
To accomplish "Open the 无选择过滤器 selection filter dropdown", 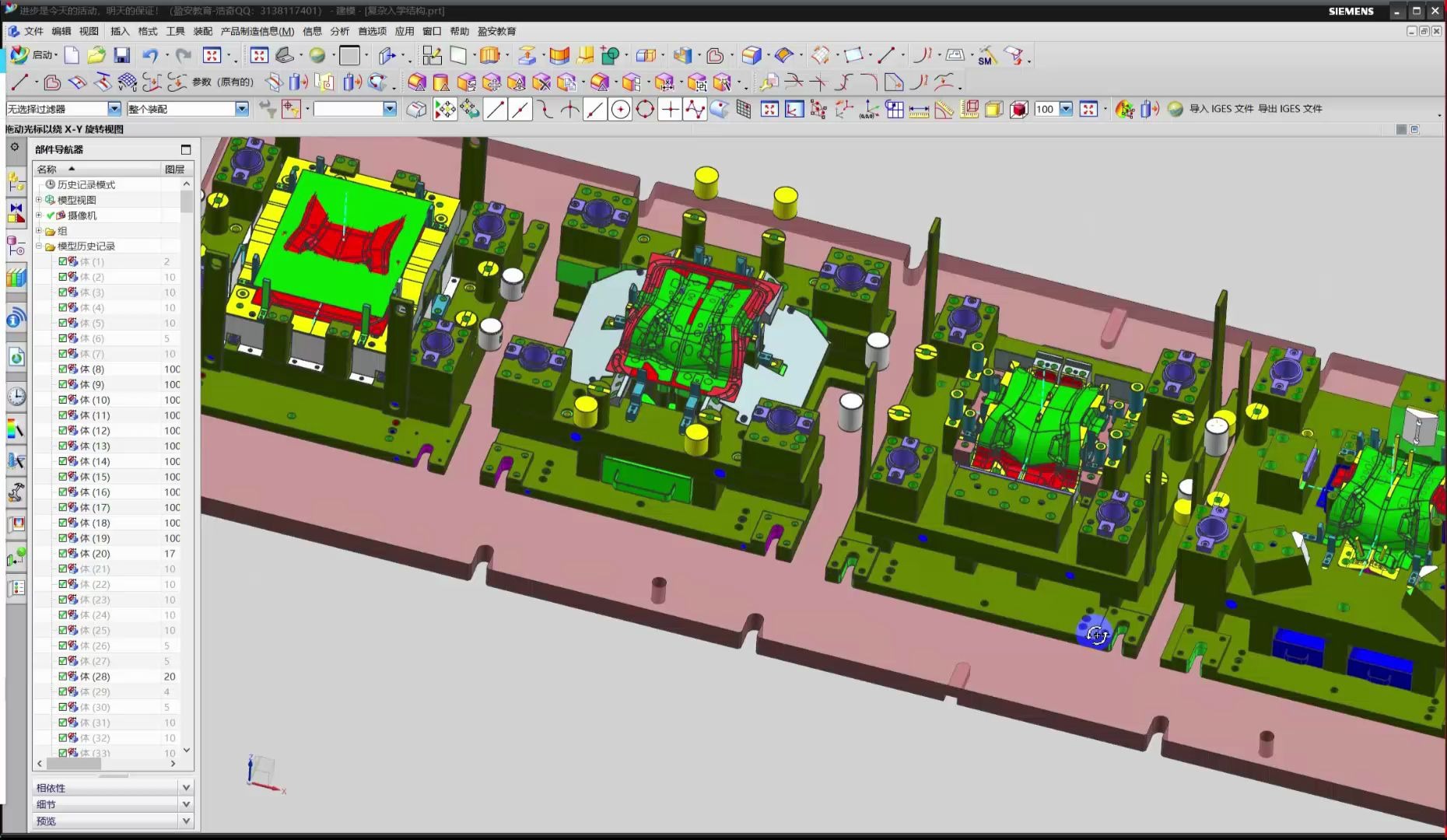I will [x=114, y=109].
